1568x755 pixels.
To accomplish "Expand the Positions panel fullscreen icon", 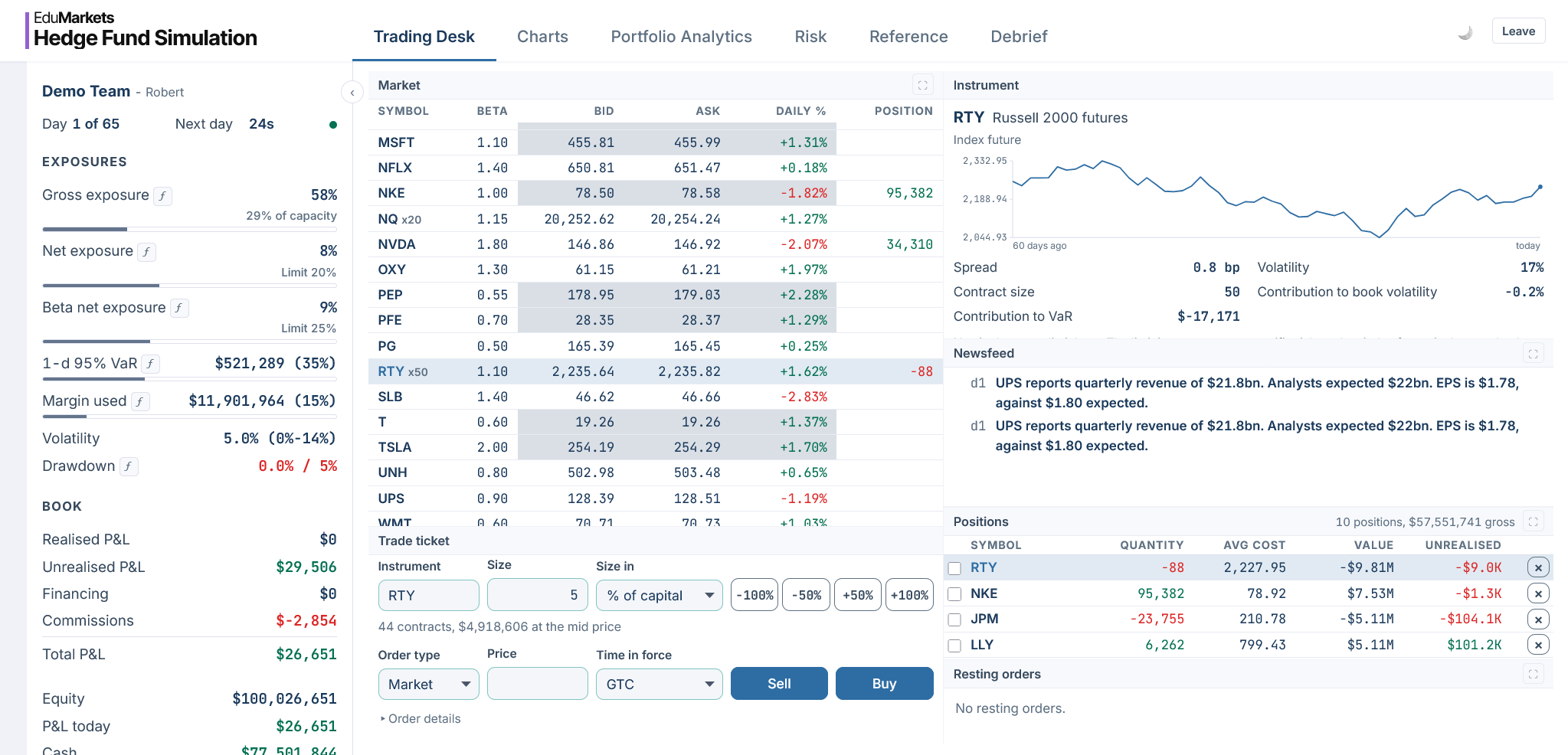I will point(1533,521).
